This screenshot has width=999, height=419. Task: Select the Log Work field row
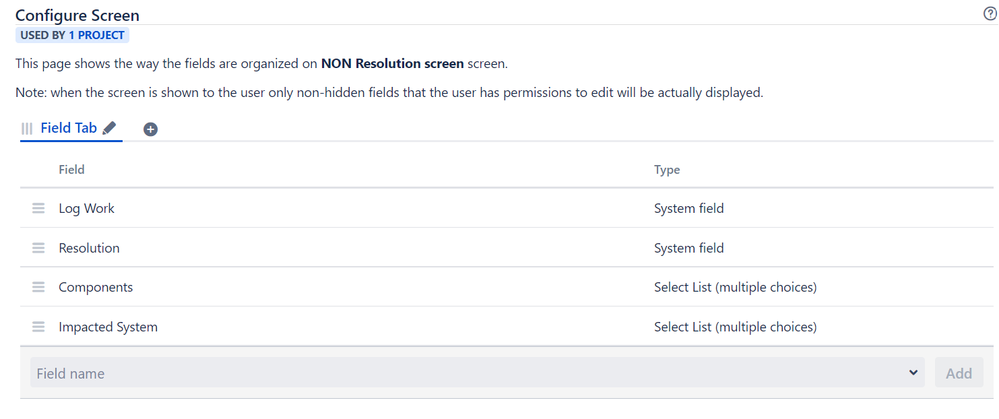click(x=507, y=208)
